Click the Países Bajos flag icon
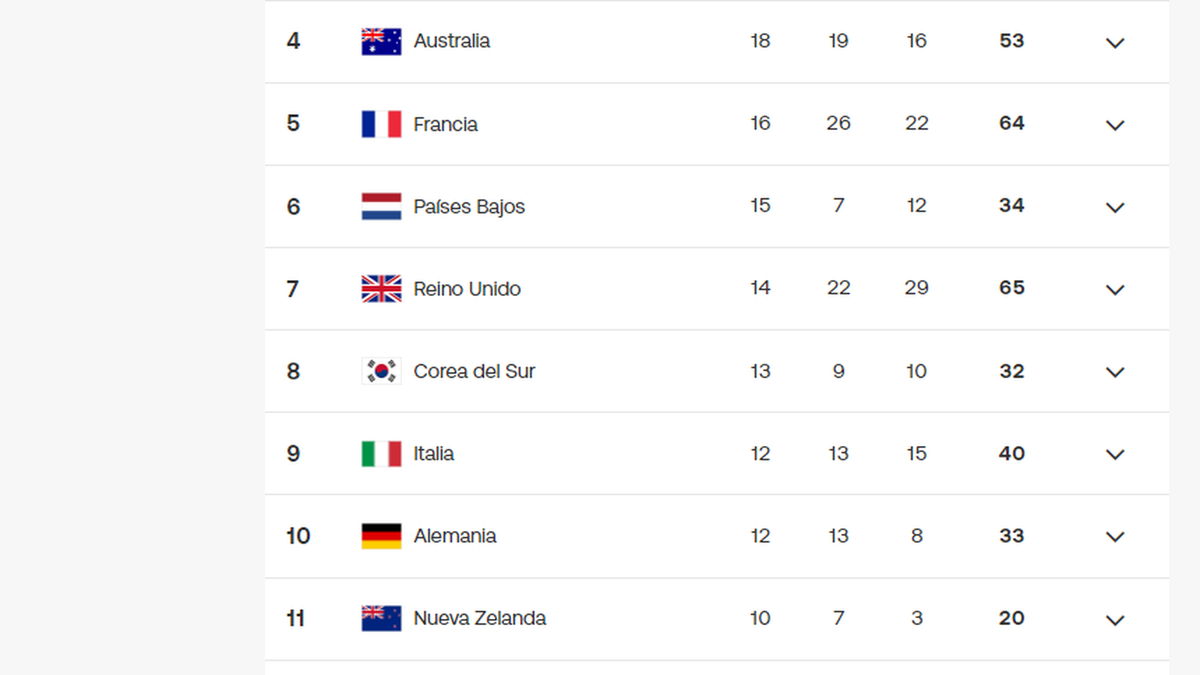 click(x=381, y=207)
